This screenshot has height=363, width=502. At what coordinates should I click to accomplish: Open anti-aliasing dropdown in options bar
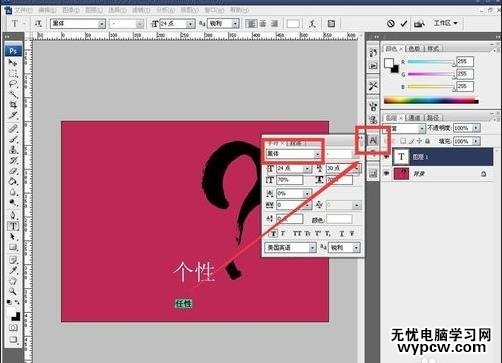point(235,24)
